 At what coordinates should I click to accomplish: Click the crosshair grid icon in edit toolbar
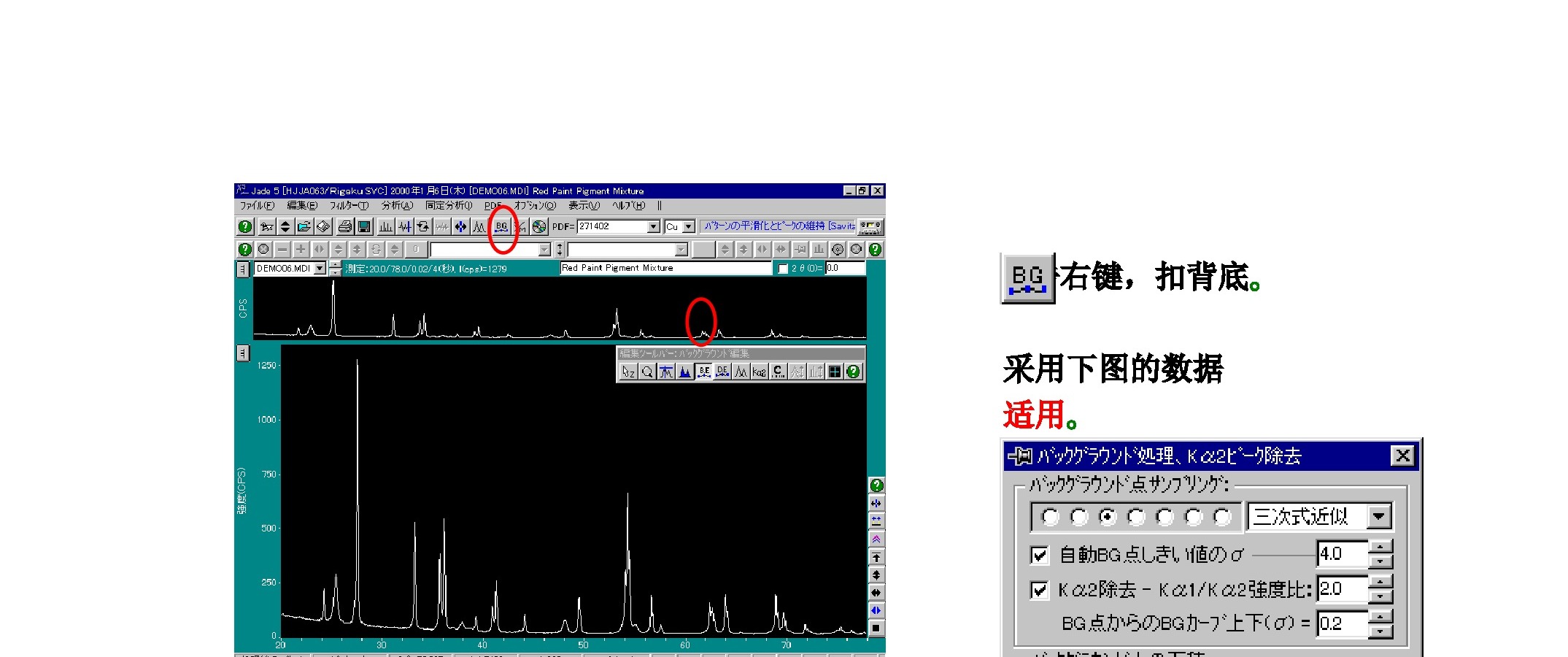pos(835,372)
